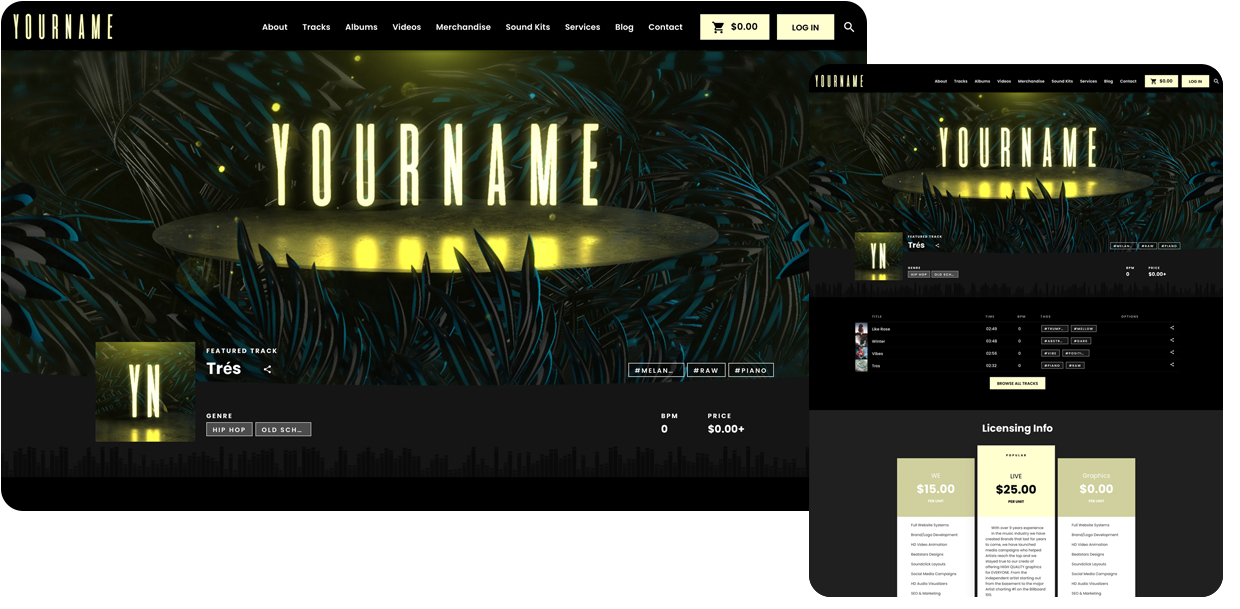This screenshot has width=1240, height=609.
Task: Click YOURNAME logo in small window header
Action: pyautogui.click(x=839, y=81)
